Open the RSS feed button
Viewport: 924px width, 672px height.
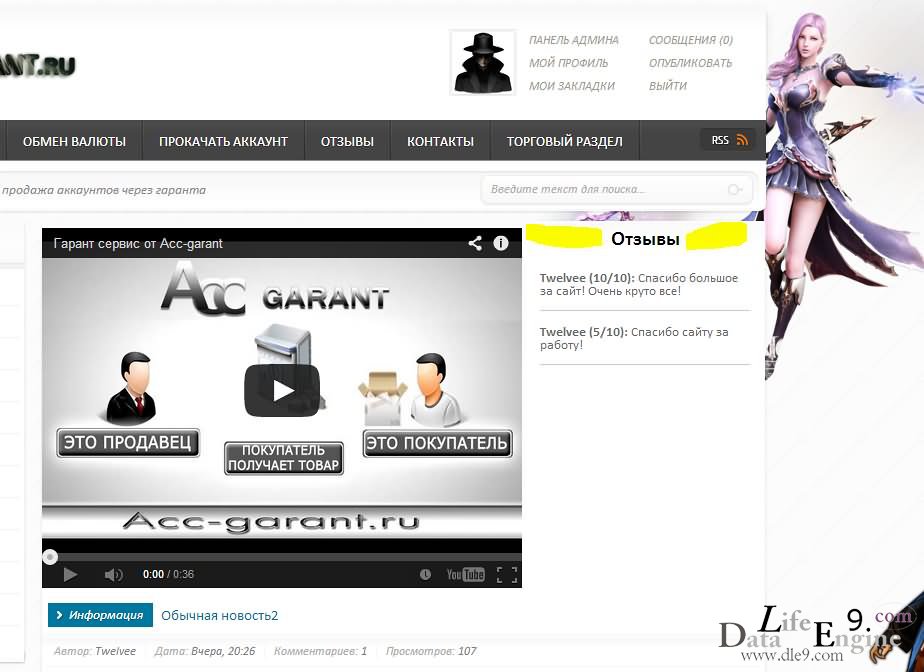click(x=729, y=140)
